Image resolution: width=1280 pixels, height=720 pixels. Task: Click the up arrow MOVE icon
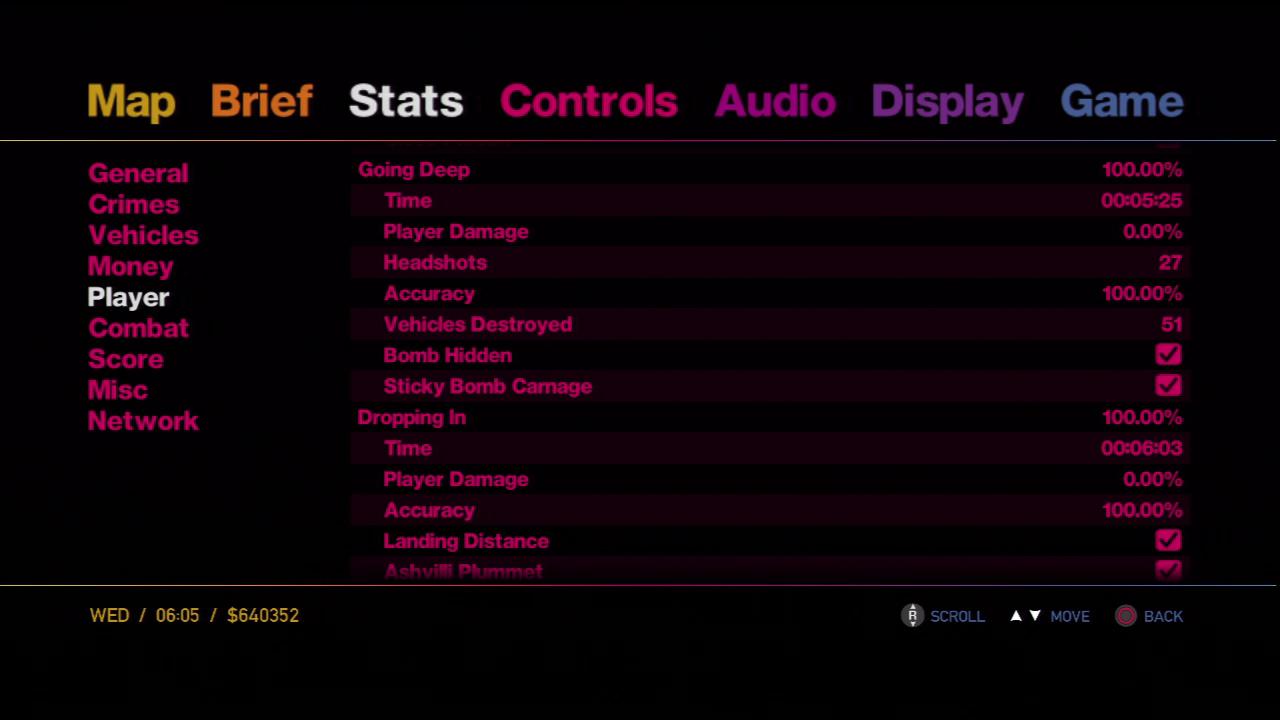pyautogui.click(x=1016, y=616)
